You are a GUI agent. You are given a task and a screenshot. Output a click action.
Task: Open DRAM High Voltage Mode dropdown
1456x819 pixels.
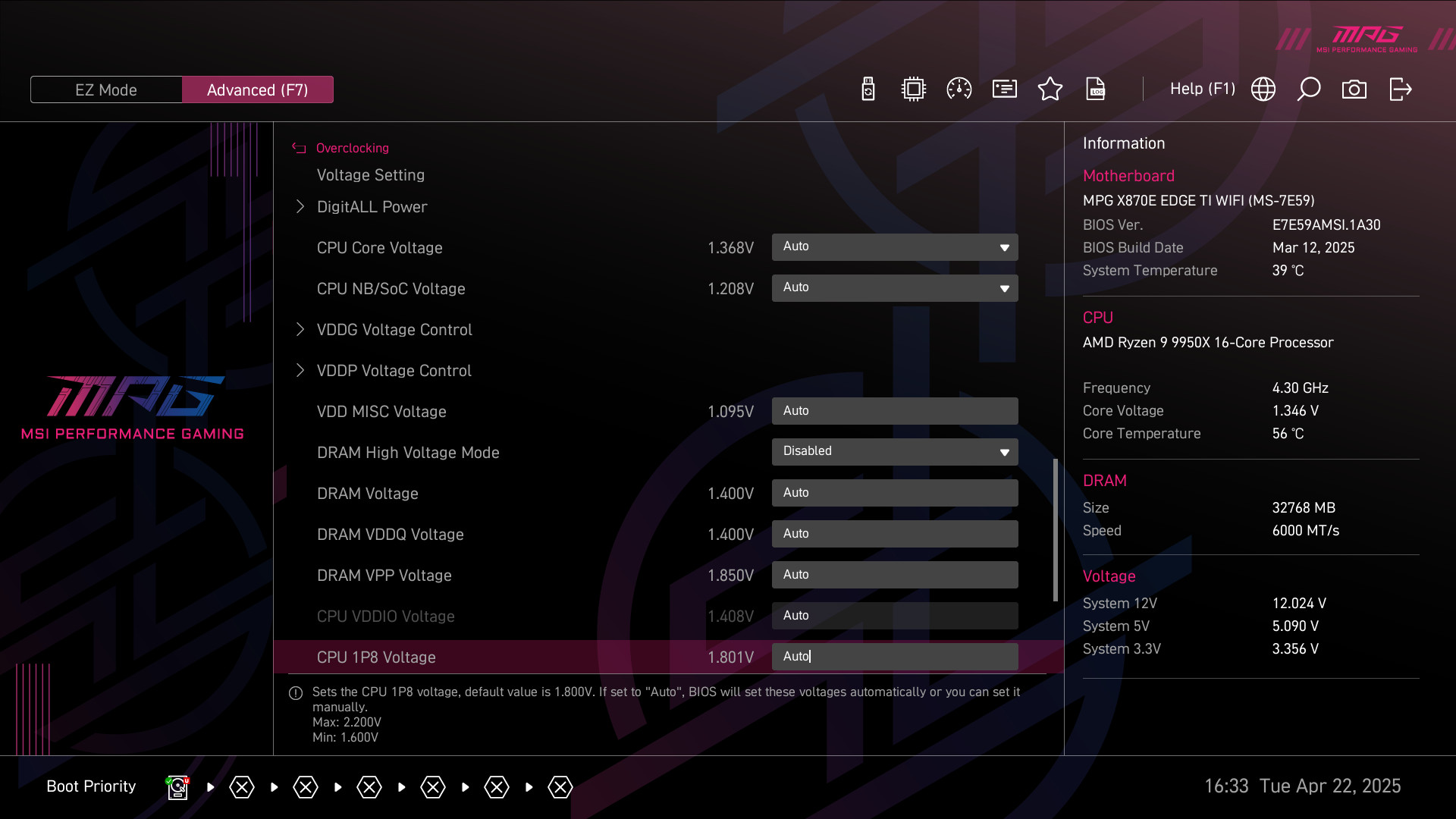point(895,452)
